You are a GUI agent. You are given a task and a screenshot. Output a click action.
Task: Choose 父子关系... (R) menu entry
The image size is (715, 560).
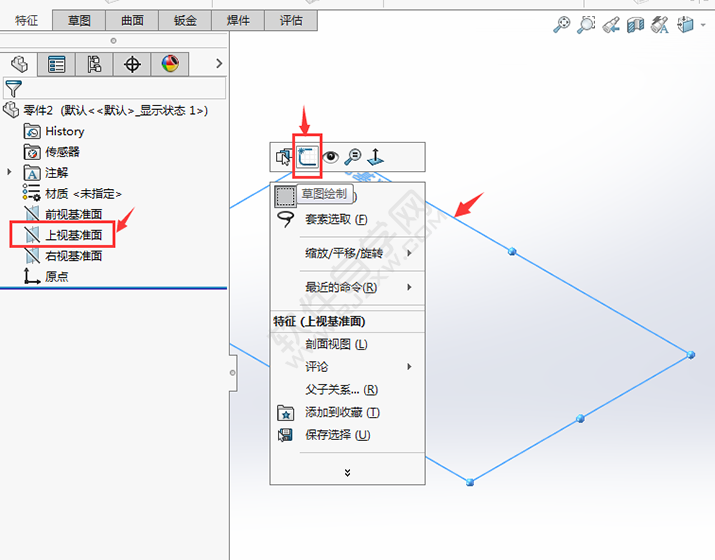(x=347, y=389)
